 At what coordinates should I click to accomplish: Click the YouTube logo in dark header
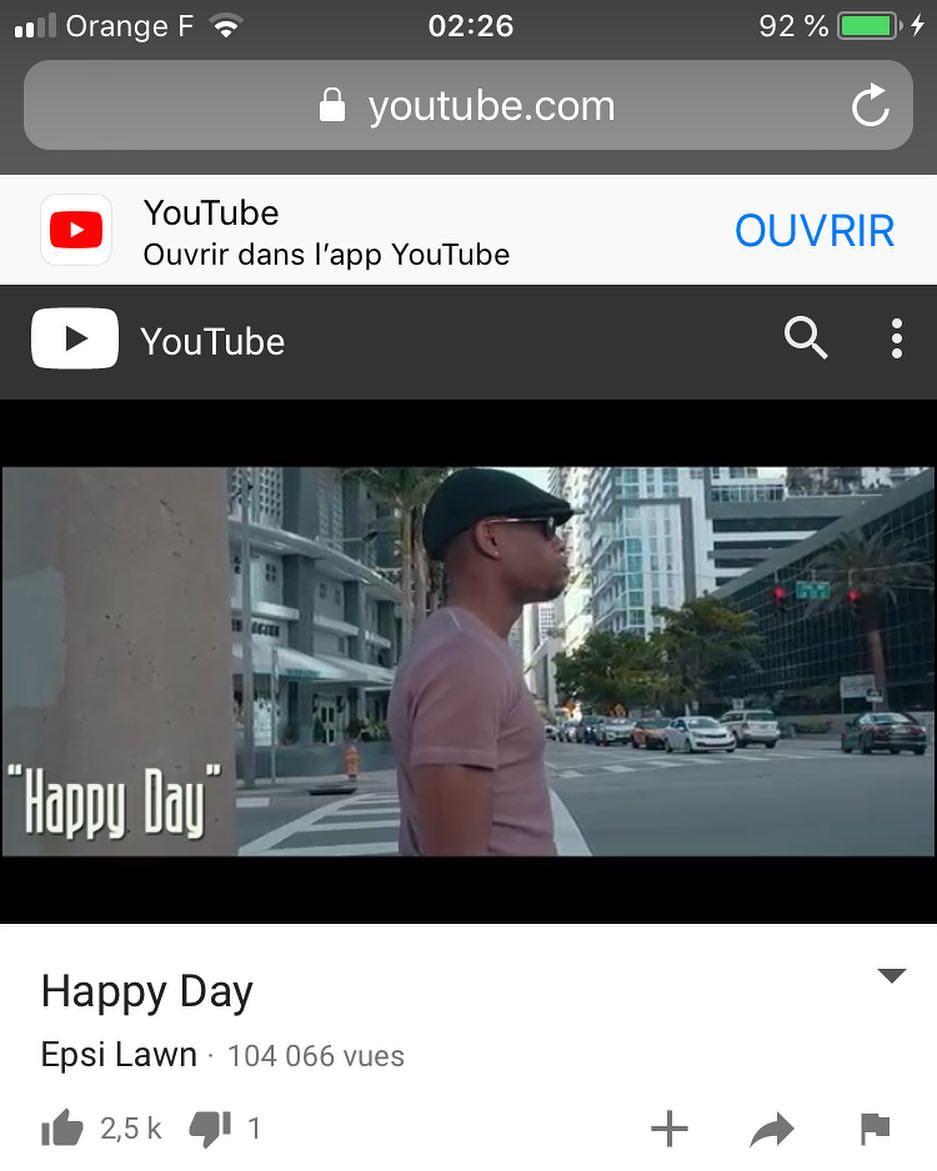tap(75, 338)
